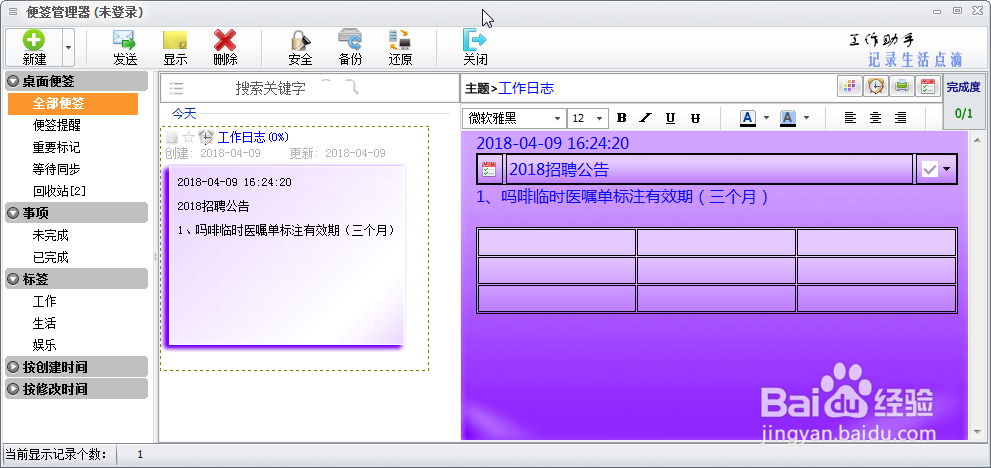Center align text
The width and height of the screenshot is (991, 468).
pyautogui.click(x=875, y=118)
